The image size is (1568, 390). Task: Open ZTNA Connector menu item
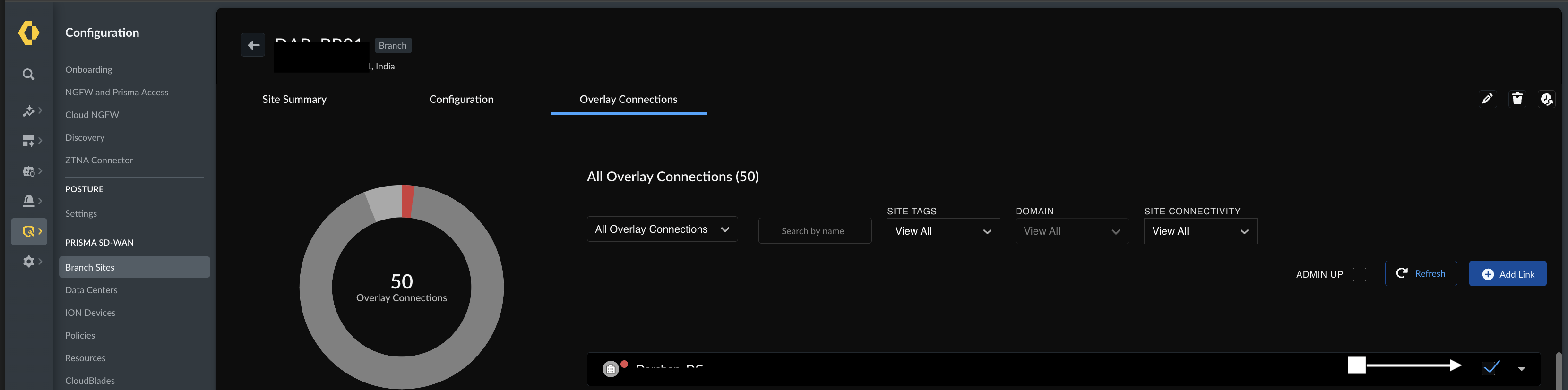point(99,161)
